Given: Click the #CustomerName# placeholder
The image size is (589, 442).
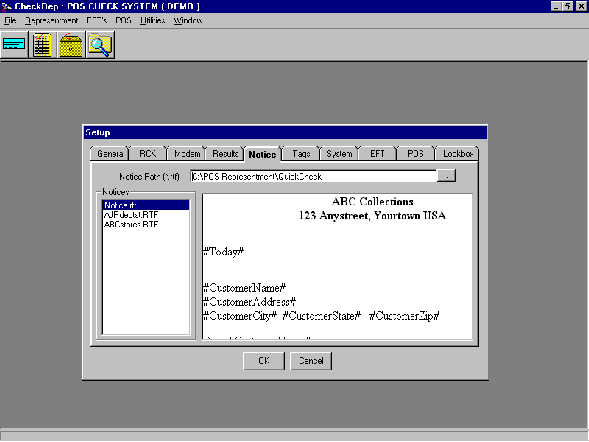Looking at the screenshot, I should [x=245, y=288].
